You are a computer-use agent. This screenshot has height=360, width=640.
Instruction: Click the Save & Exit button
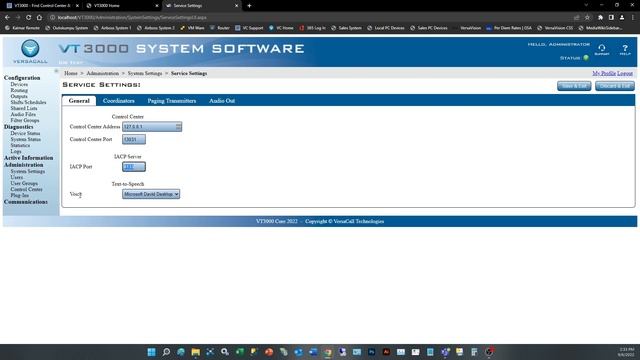tap(574, 86)
